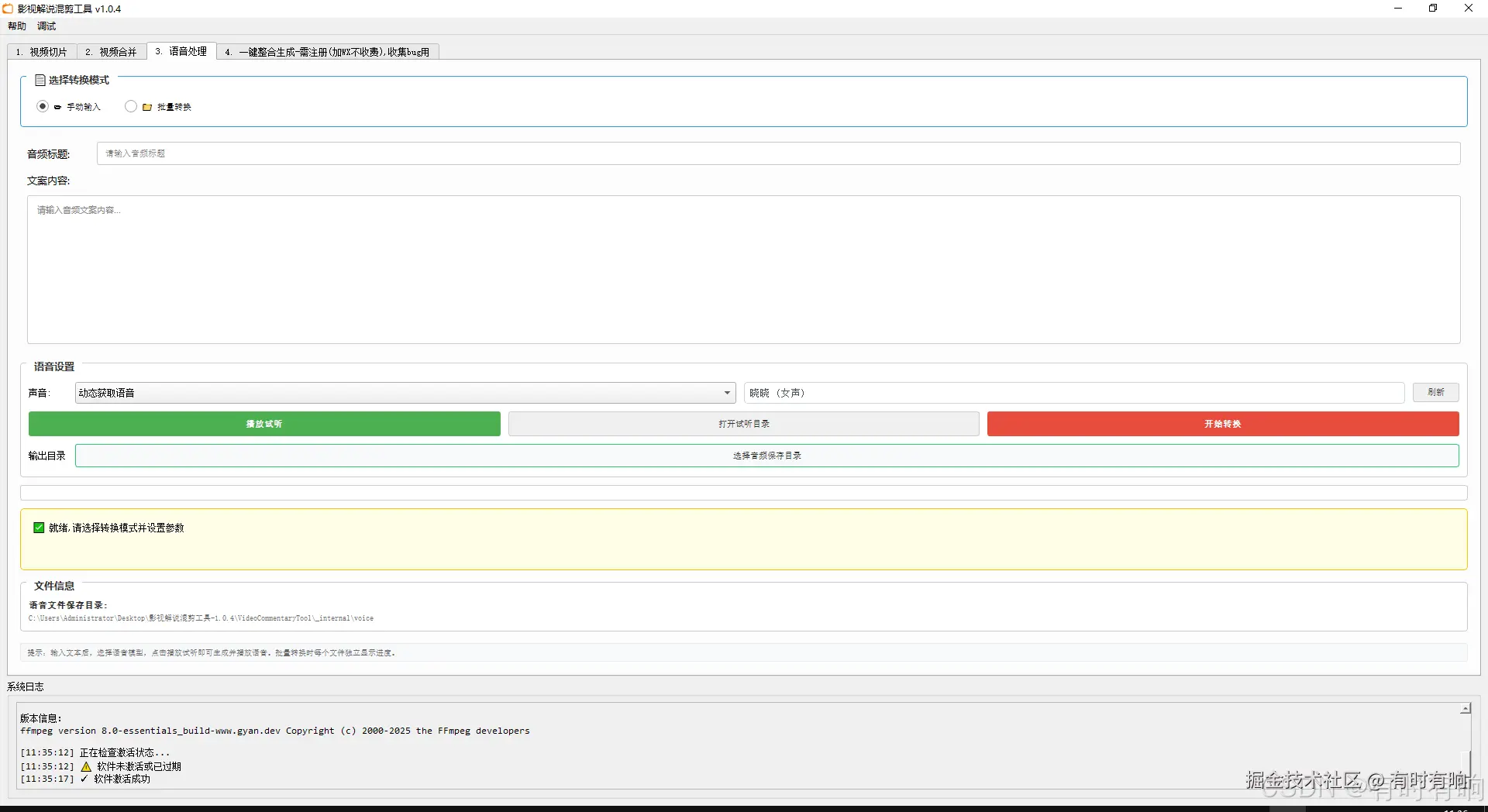Image resolution: width=1488 pixels, height=812 pixels.
Task: Minimize the application window
Action: 1398,9
